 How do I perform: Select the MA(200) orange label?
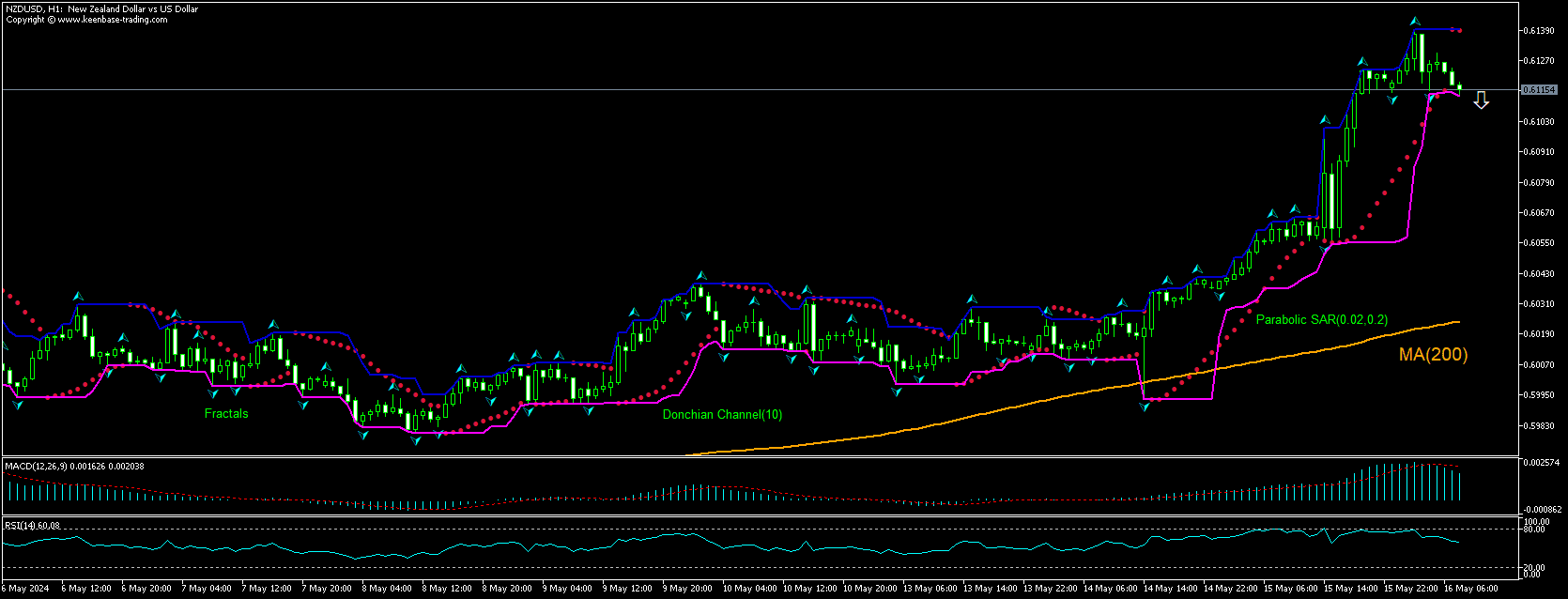pos(1433,354)
